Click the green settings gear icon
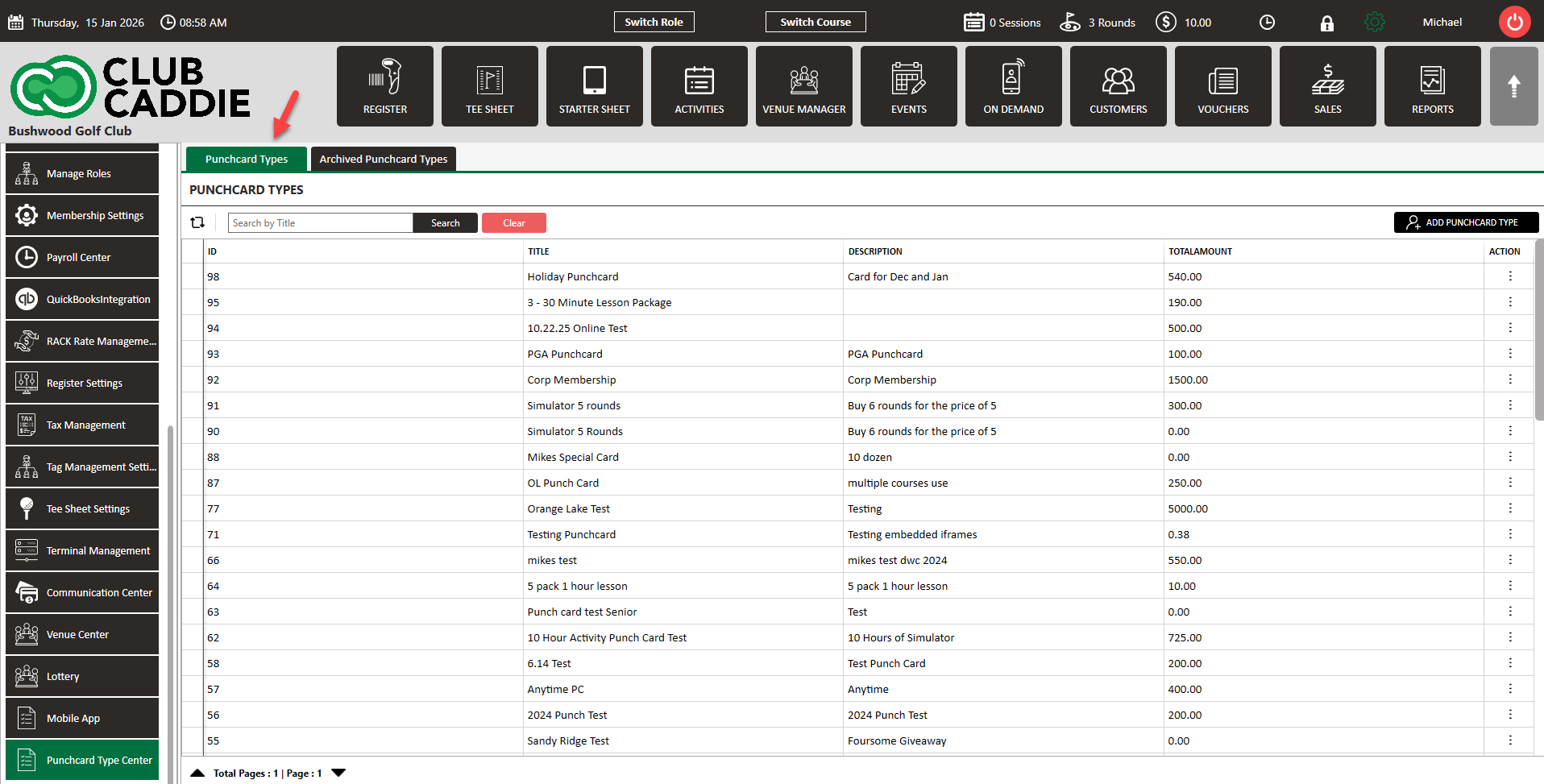Image resolution: width=1544 pixels, height=784 pixels. (x=1375, y=23)
